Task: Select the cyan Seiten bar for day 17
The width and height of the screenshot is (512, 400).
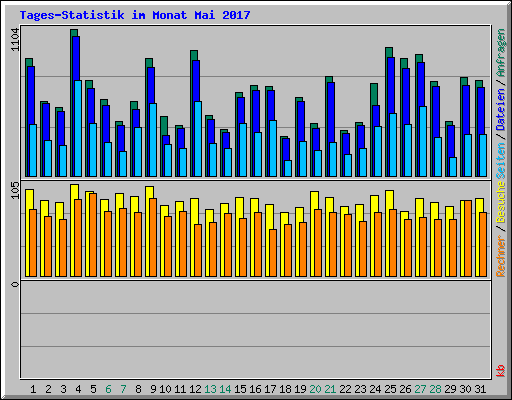Action: point(273,148)
